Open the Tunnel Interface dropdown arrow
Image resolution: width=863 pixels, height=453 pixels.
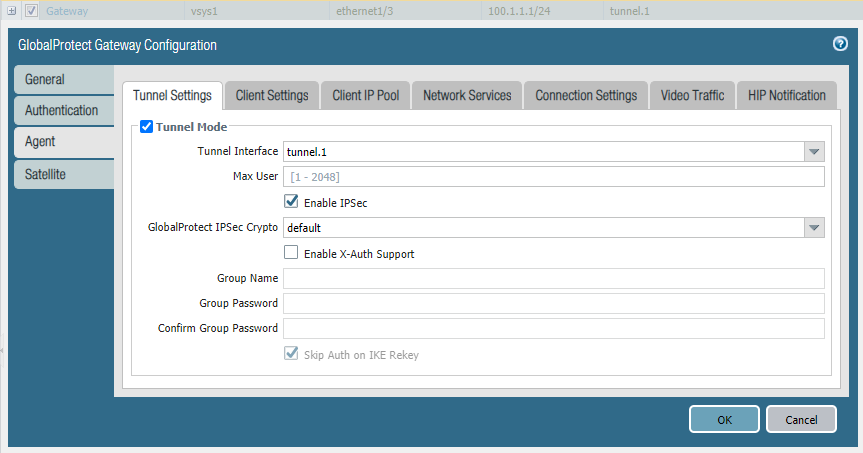(x=814, y=151)
